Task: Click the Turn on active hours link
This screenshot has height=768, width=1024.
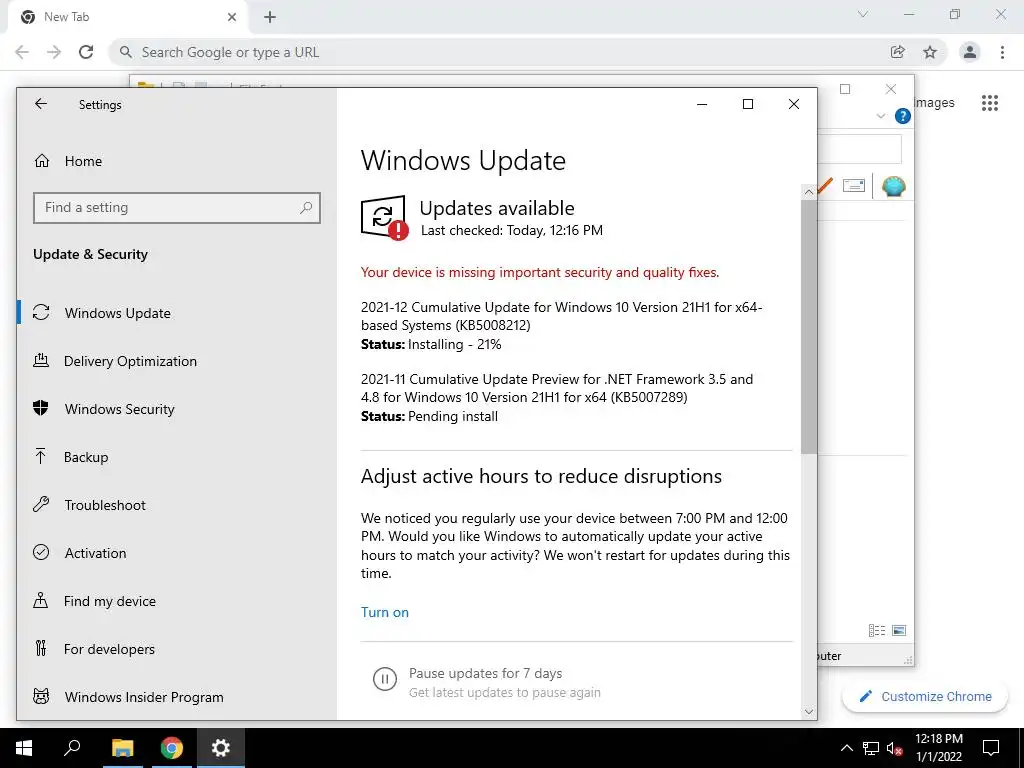Action: click(x=385, y=612)
